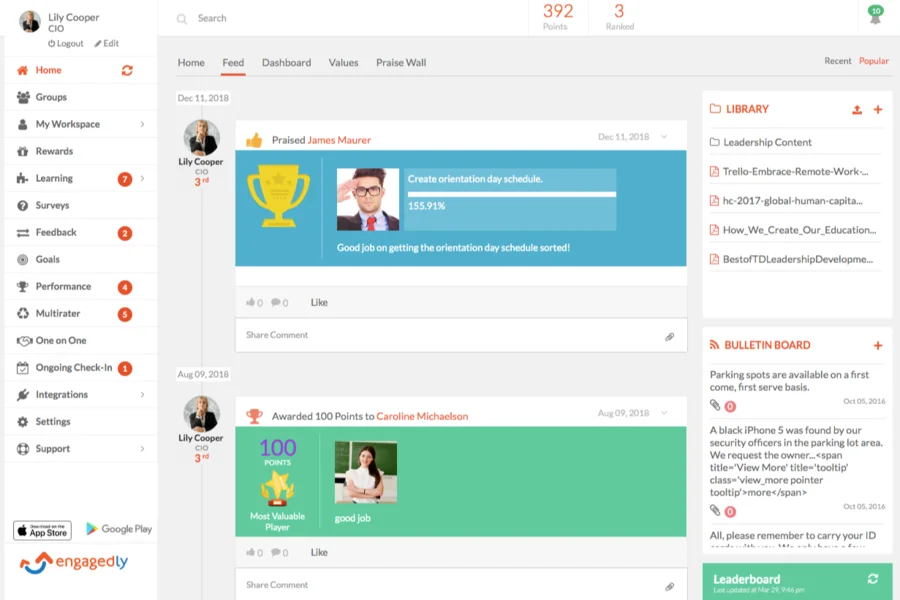Click Caroline Michaelson photo thumbnail

pyautogui.click(x=366, y=472)
